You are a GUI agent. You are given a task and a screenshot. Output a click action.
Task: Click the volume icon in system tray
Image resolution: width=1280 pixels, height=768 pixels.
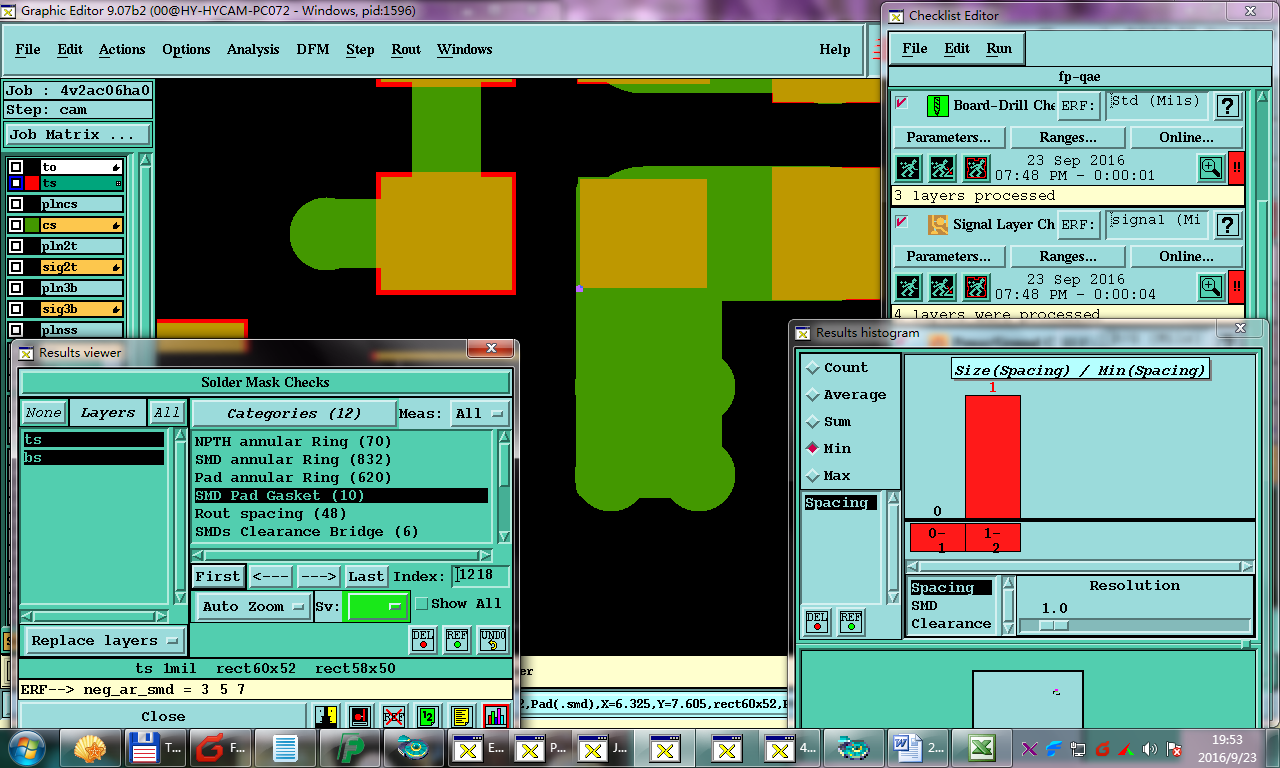click(1150, 748)
